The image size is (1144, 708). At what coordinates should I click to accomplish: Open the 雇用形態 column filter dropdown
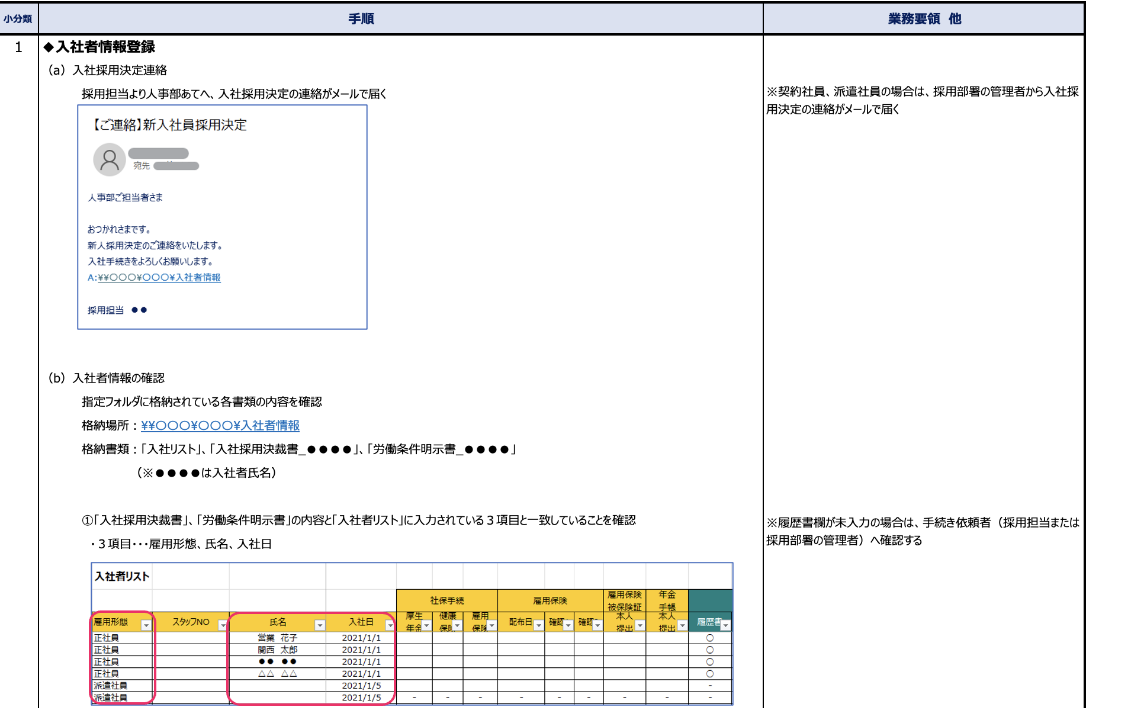point(147,624)
